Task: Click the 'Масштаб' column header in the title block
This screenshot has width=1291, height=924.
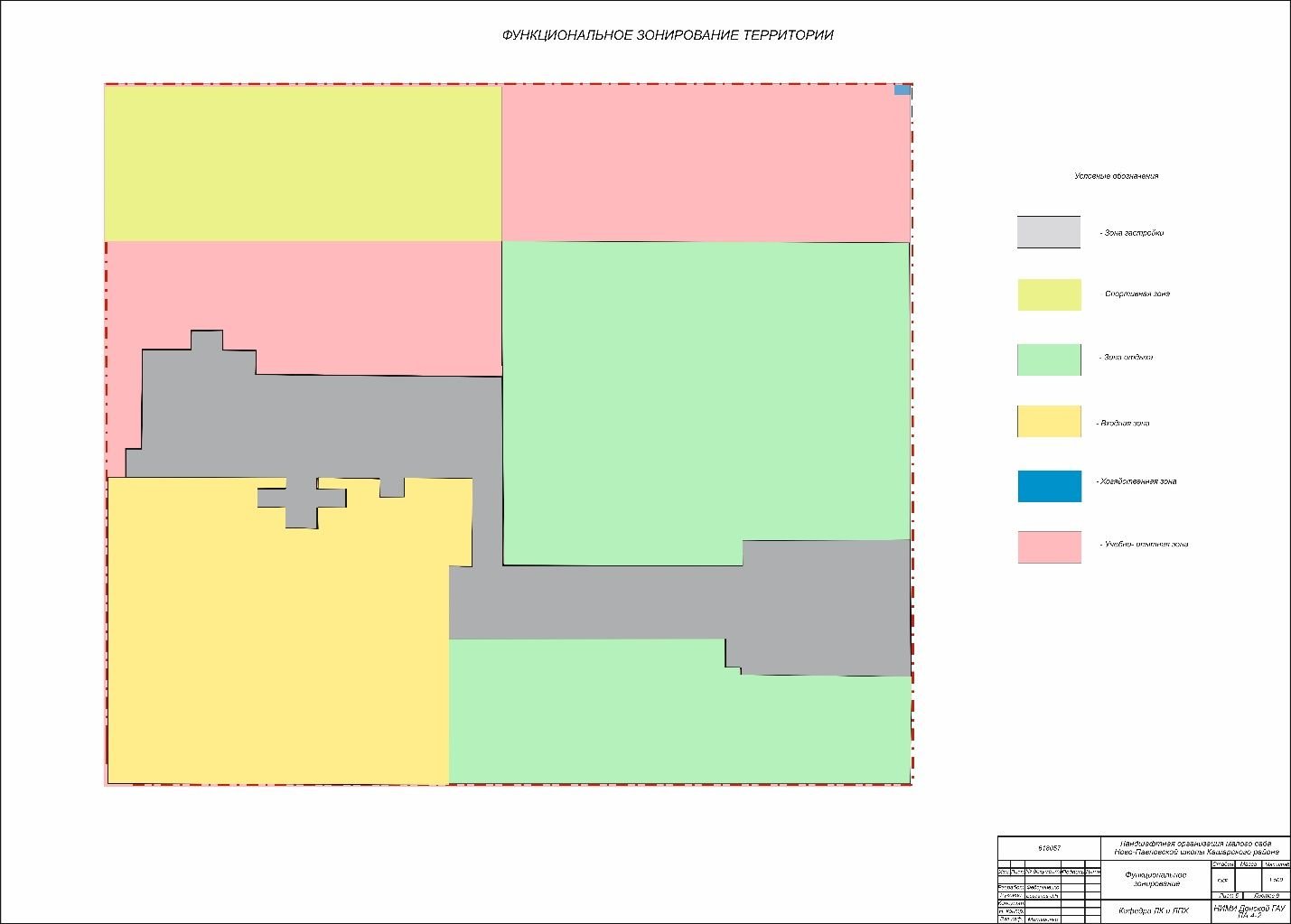Action: pyautogui.click(x=1275, y=864)
